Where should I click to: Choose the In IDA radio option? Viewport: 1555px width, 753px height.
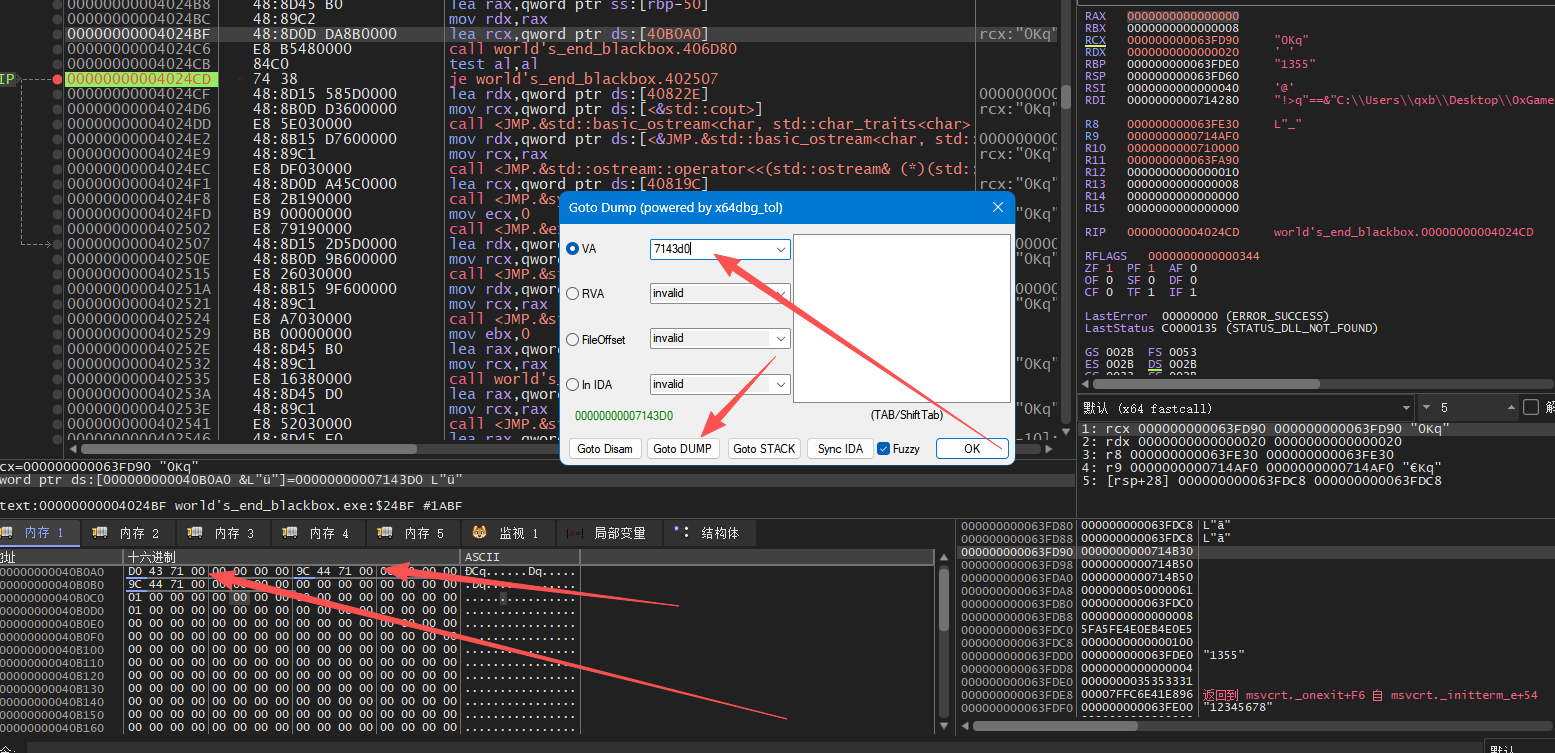573,384
